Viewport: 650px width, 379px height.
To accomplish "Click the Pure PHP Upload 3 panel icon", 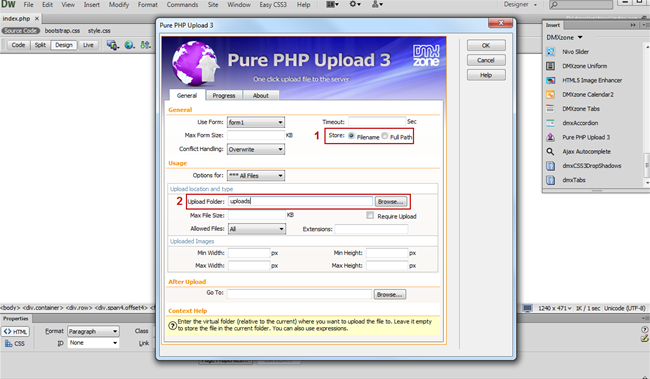I will (551, 137).
